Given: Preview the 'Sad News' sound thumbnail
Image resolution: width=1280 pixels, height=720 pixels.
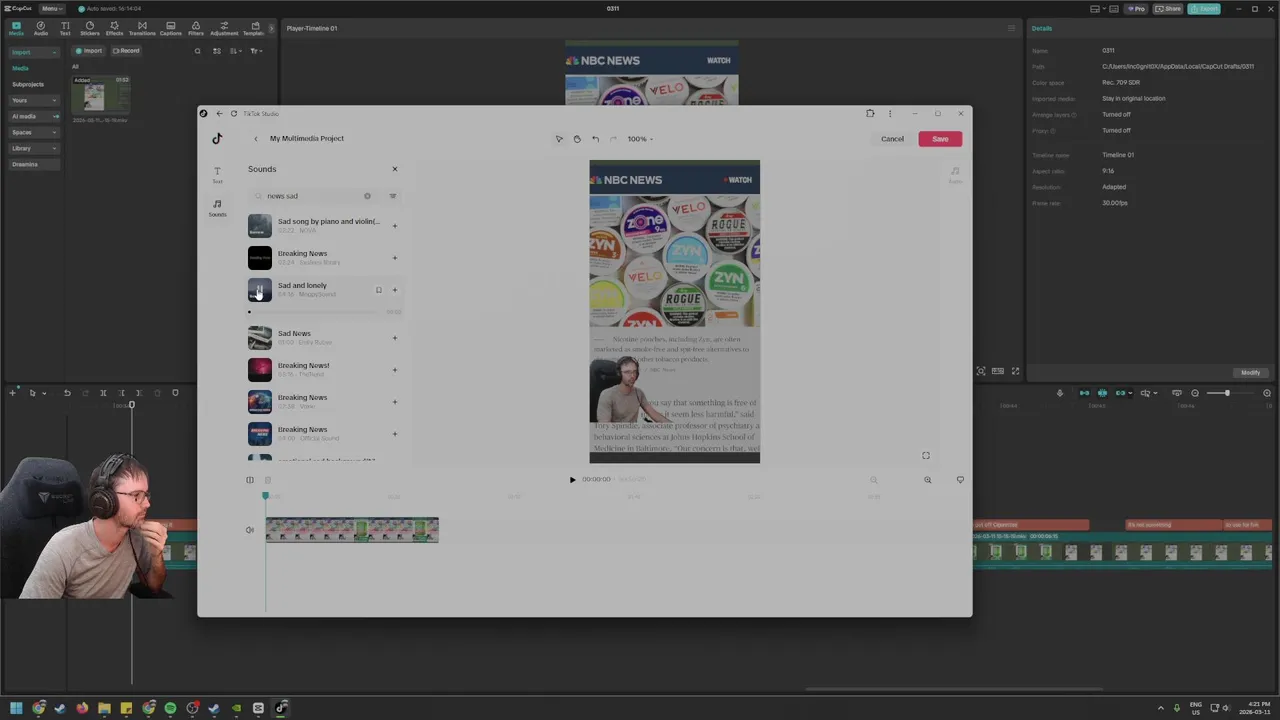Looking at the screenshot, I should point(259,338).
